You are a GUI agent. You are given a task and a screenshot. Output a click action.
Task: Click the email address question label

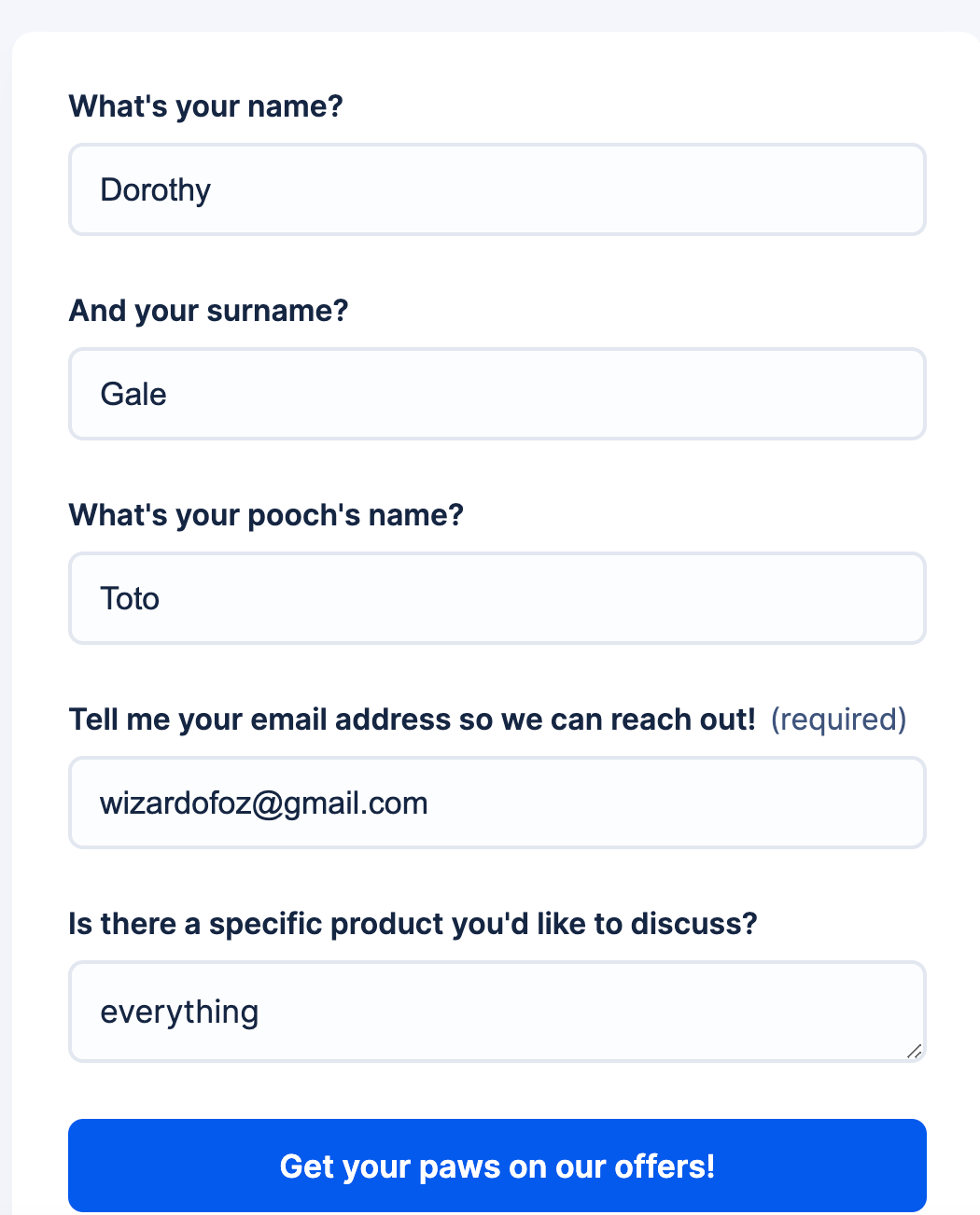[x=412, y=719]
